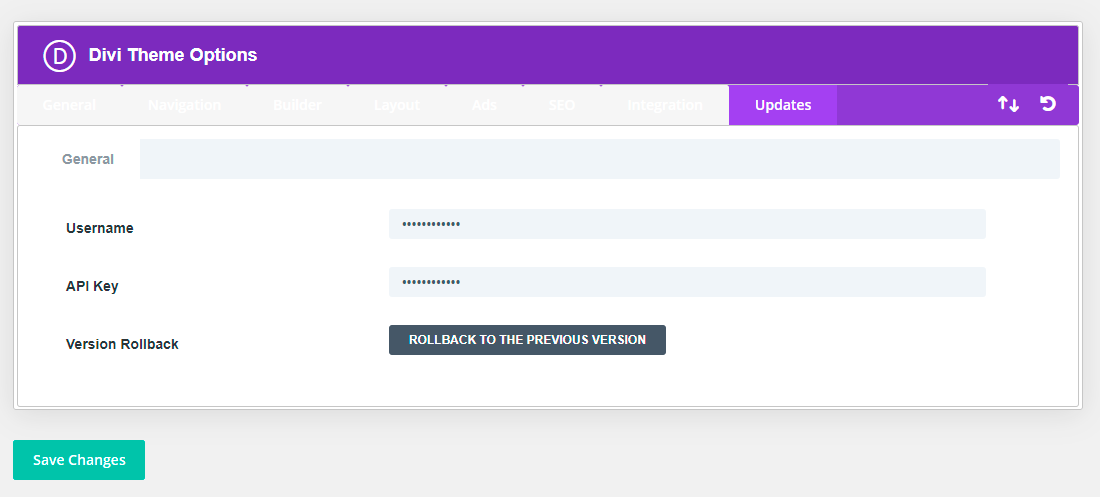The width and height of the screenshot is (1100, 497).
Task: Switch to the SEO tab
Action: [562, 105]
